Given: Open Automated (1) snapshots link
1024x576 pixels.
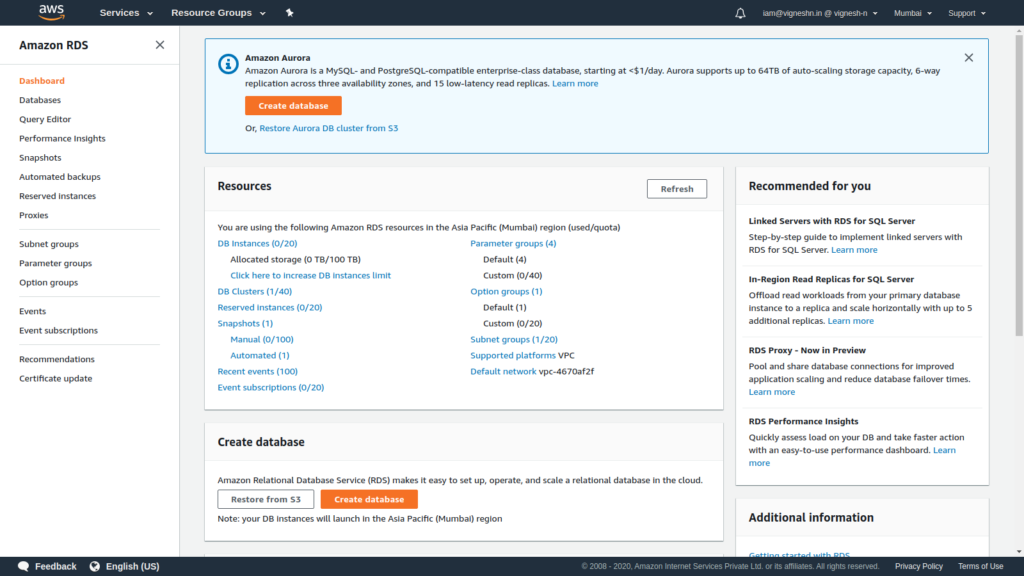Looking at the screenshot, I should point(259,355).
